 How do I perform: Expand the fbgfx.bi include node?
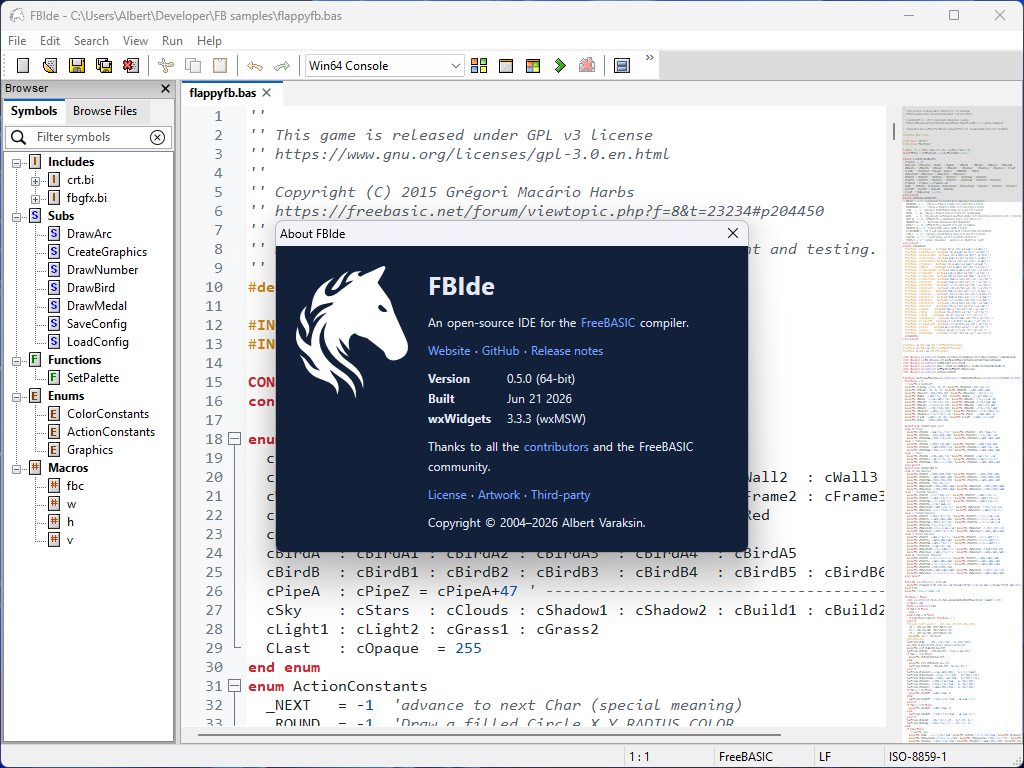[35, 198]
